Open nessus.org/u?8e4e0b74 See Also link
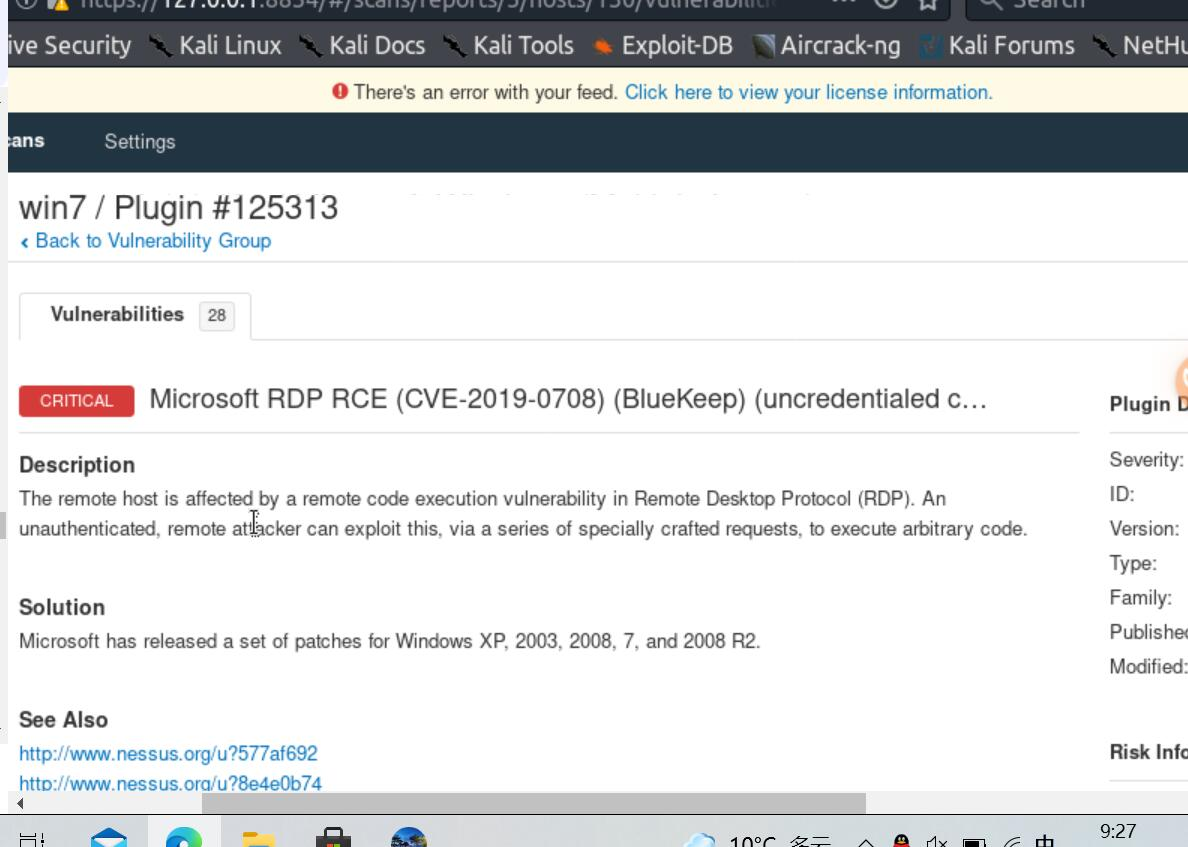 (170, 783)
